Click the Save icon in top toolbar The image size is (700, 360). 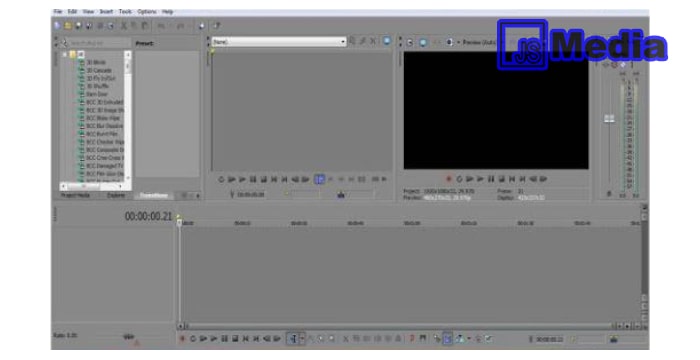(79, 26)
